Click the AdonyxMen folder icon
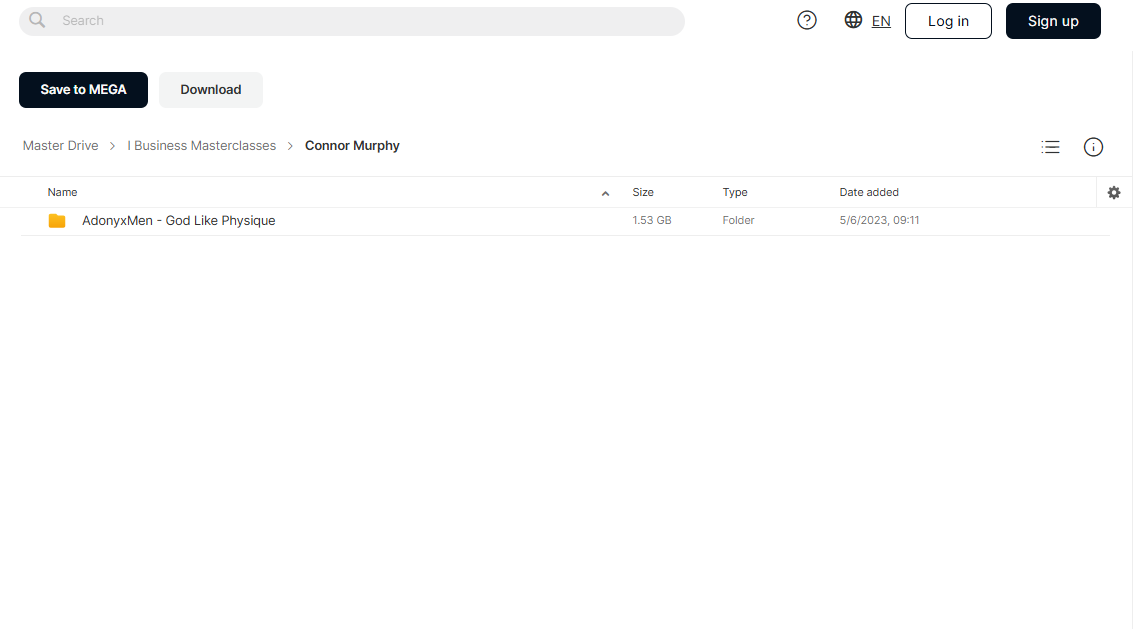The height and width of the screenshot is (629, 1133). coord(57,221)
